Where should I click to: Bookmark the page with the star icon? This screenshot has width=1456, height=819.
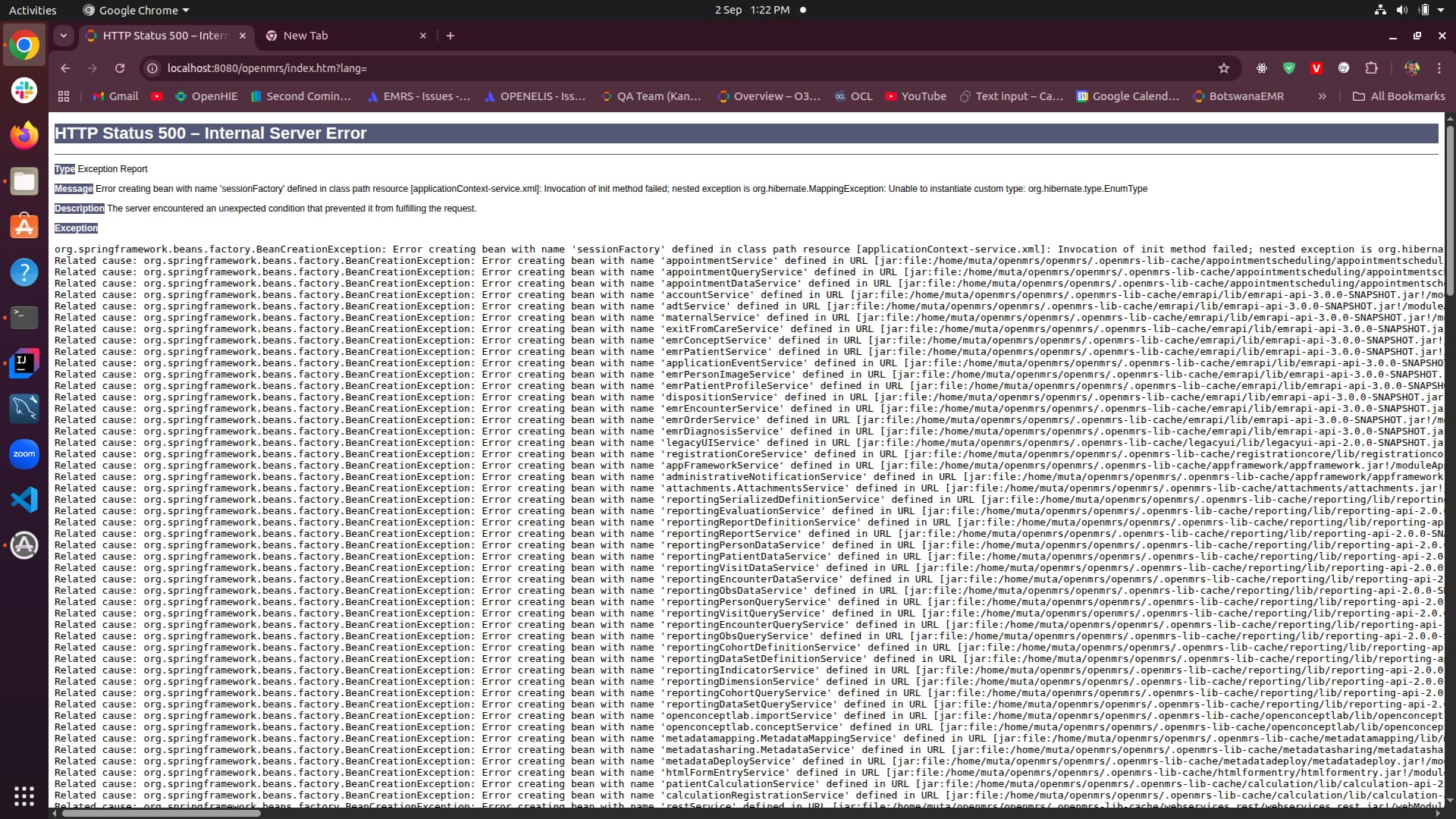pyautogui.click(x=1224, y=68)
